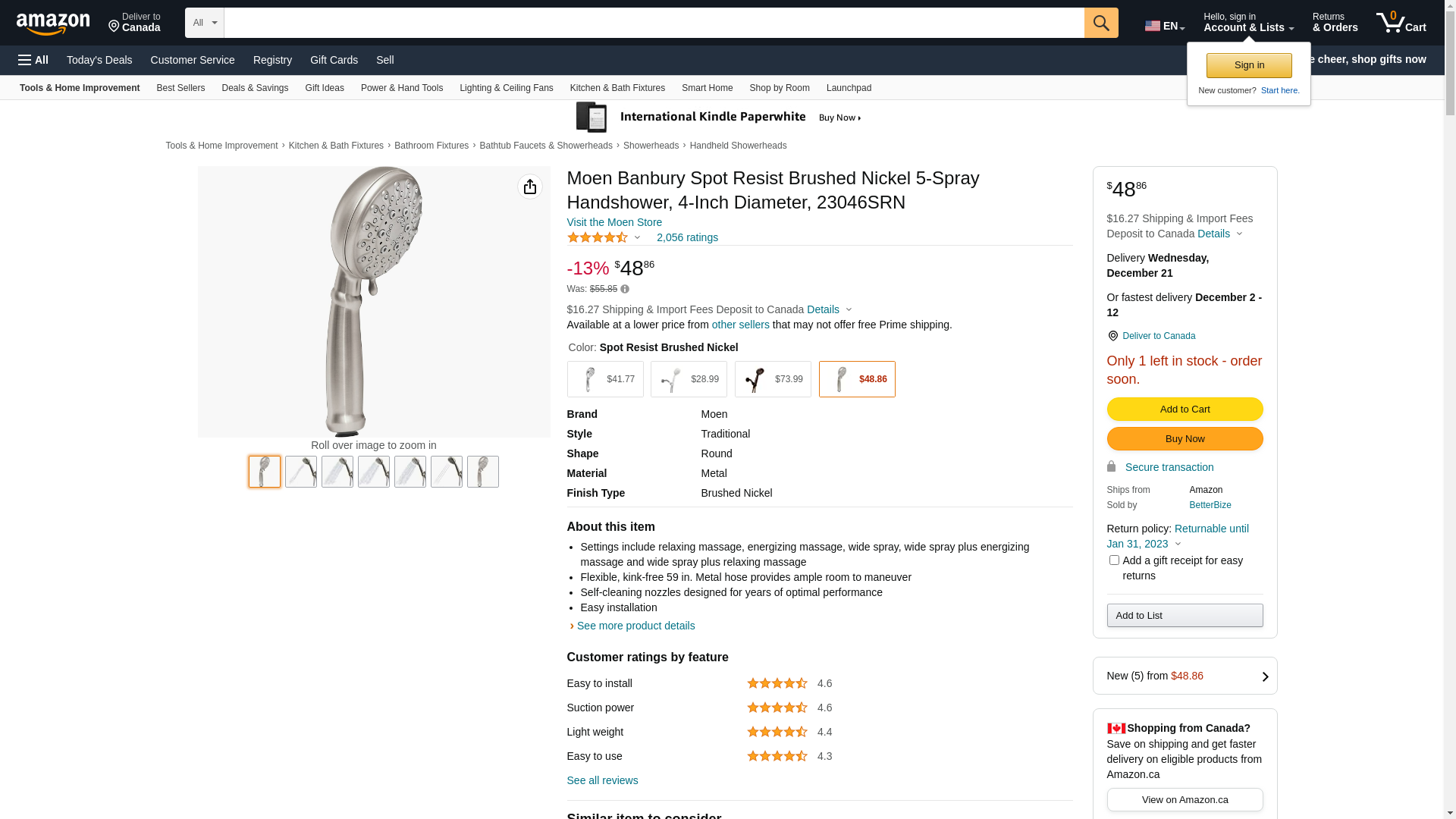Select the last product thumbnail image

pos(482,472)
